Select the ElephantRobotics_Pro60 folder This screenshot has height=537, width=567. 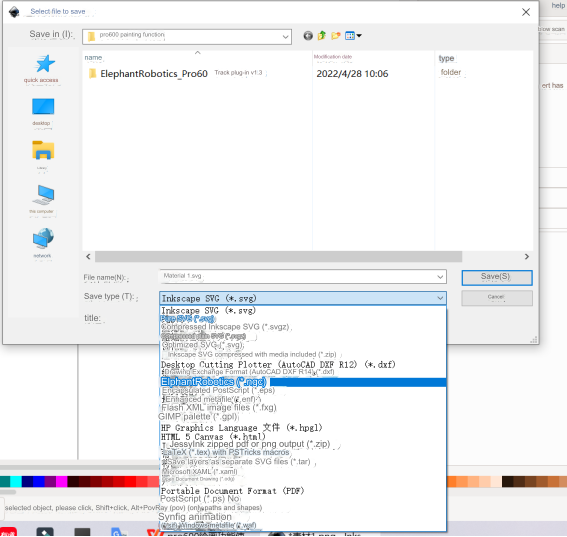(154, 74)
